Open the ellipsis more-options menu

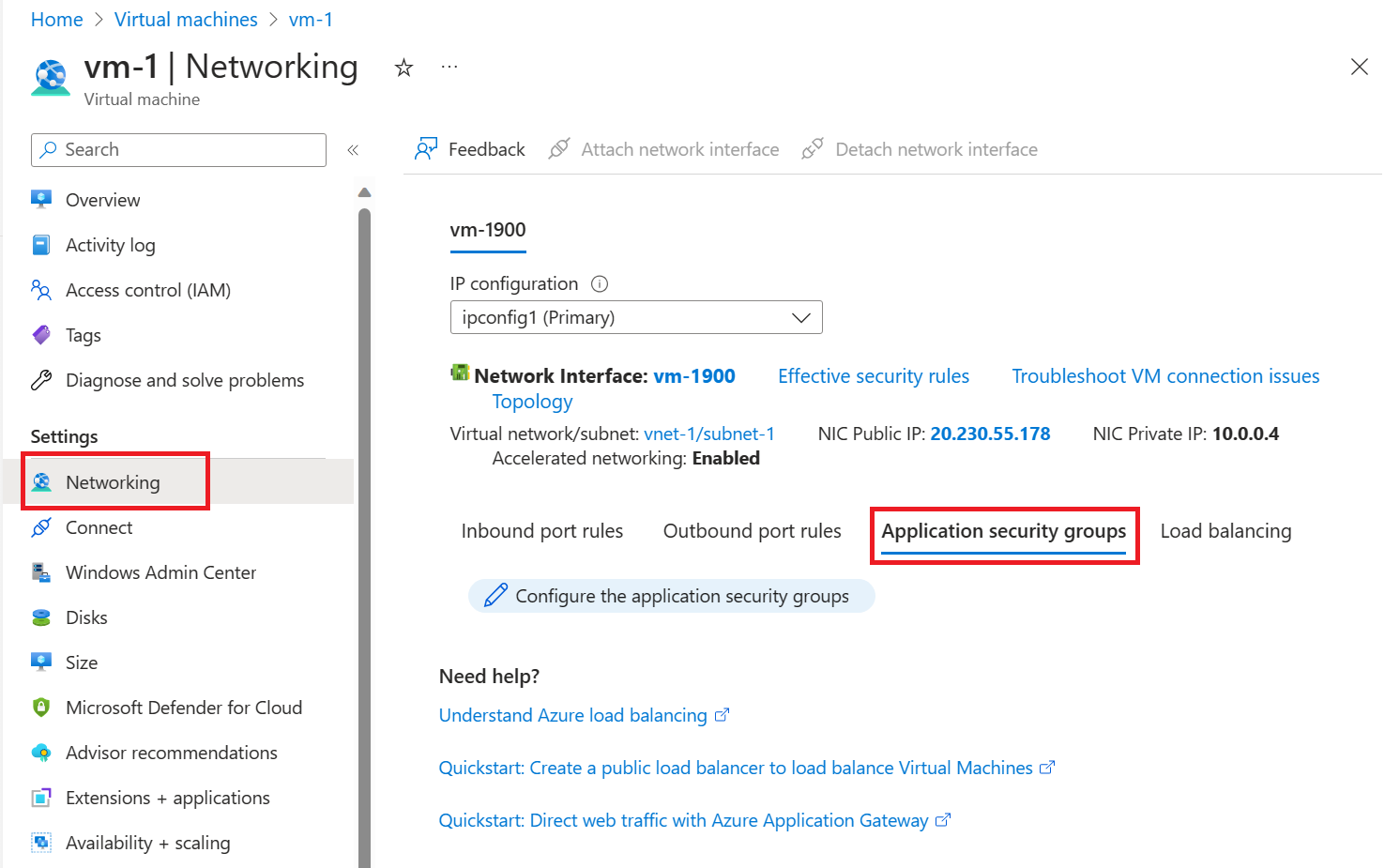pyautogui.click(x=449, y=66)
